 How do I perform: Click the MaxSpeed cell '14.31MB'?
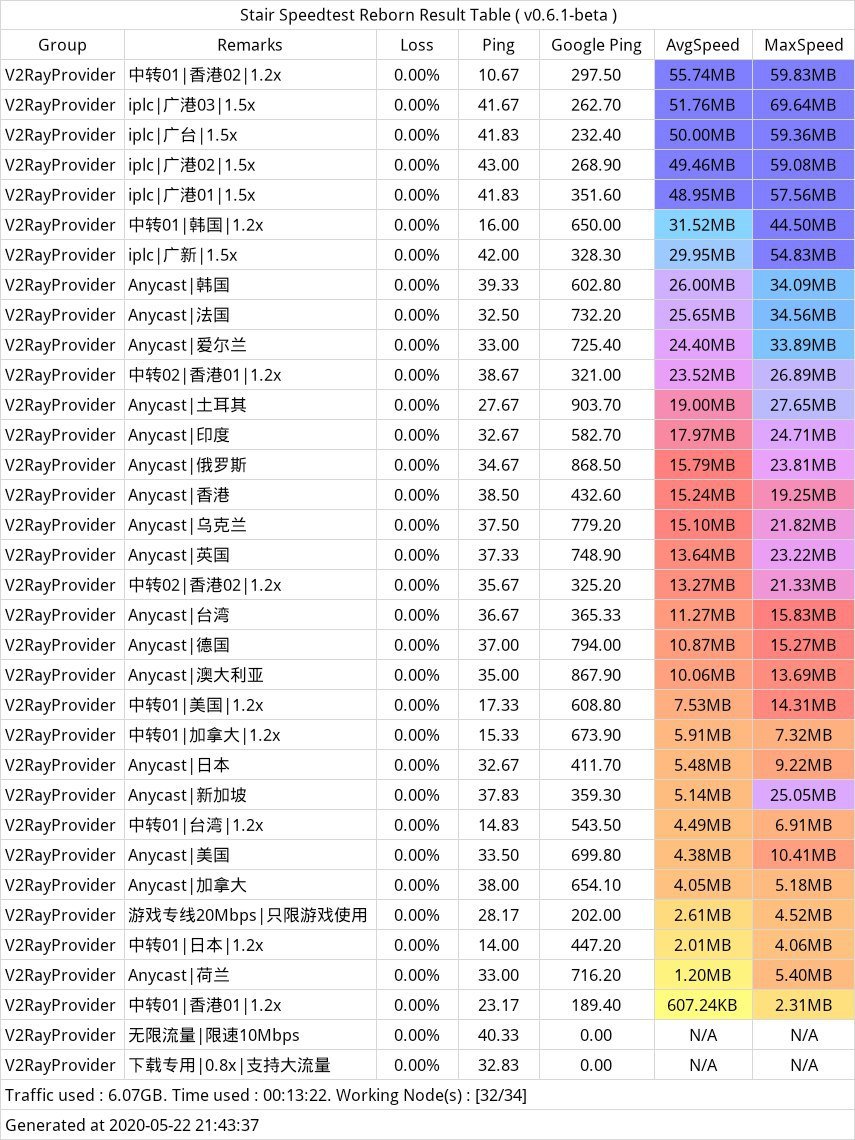tap(803, 705)
